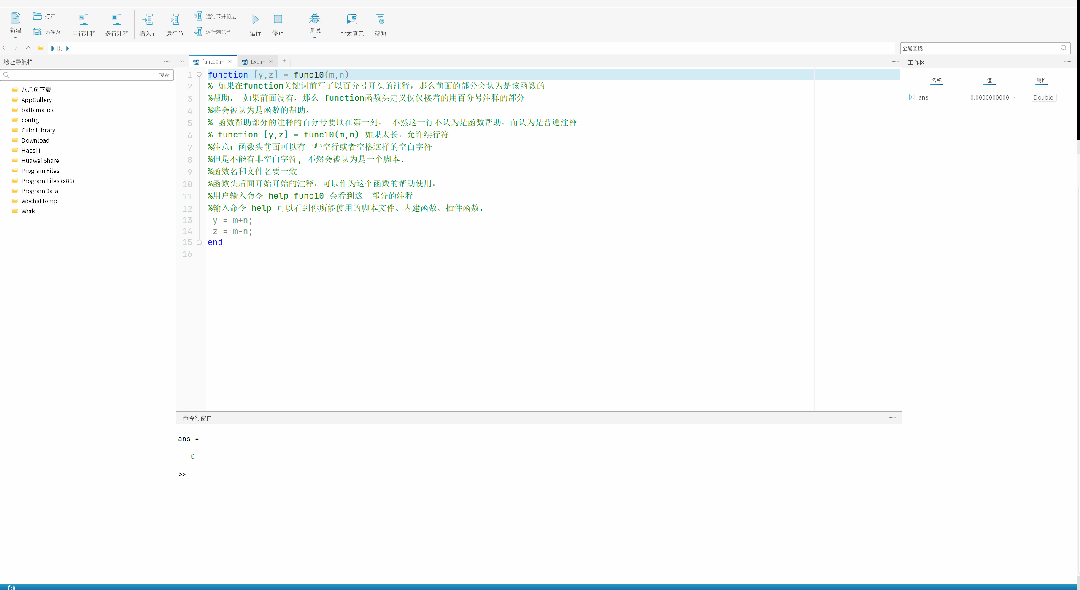Click the file browser search field
The width and height of the screenshot is (1080, 590).
point(80,75)
